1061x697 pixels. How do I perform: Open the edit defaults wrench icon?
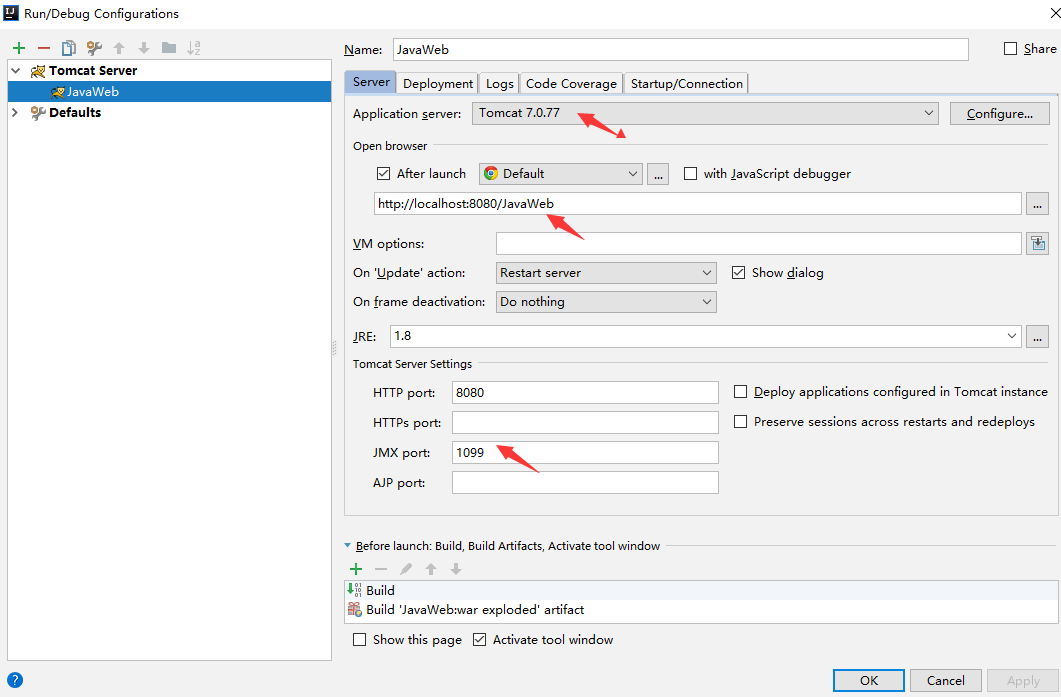(x=94, y=48)
